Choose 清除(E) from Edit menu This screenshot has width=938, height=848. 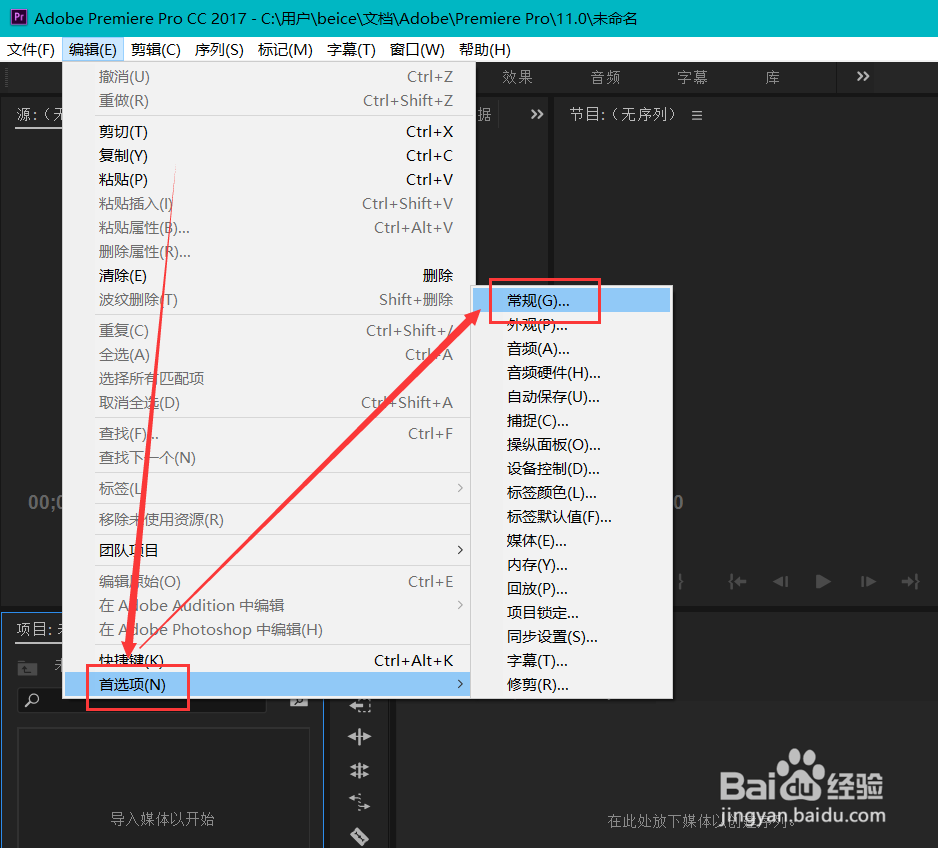pos(268,276)
